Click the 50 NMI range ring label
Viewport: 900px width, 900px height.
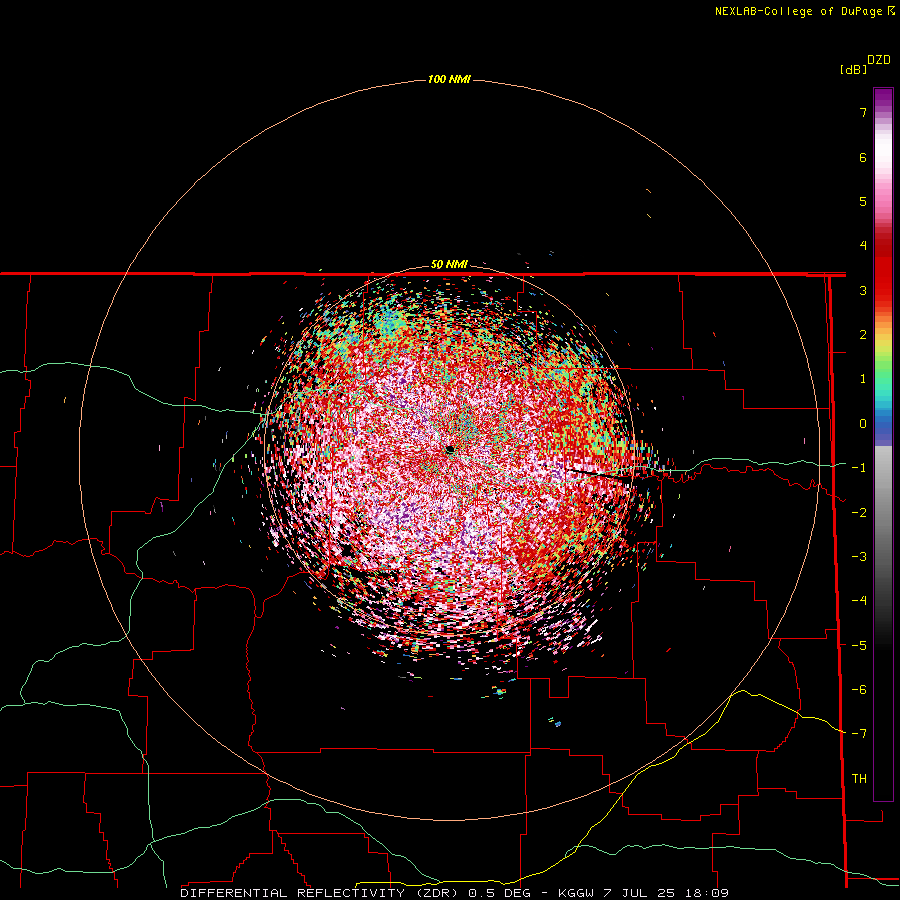pyautogui.click(x=449, y=265)
